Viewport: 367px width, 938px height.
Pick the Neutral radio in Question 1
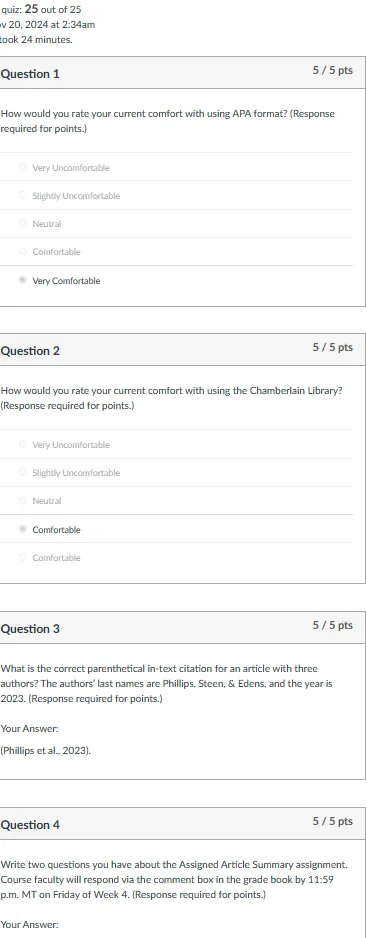(x=23, y=224)
